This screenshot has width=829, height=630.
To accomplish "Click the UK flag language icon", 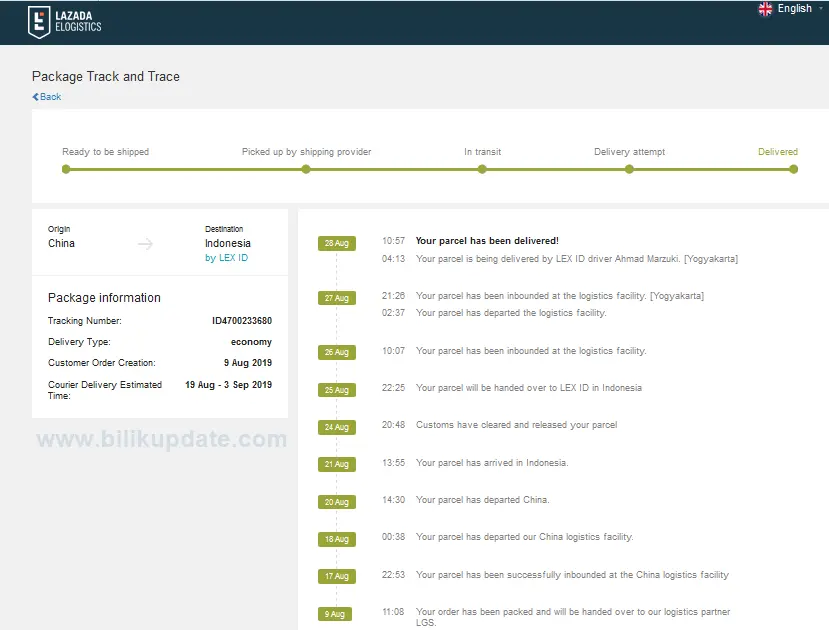I will click(x=766, y=9).
